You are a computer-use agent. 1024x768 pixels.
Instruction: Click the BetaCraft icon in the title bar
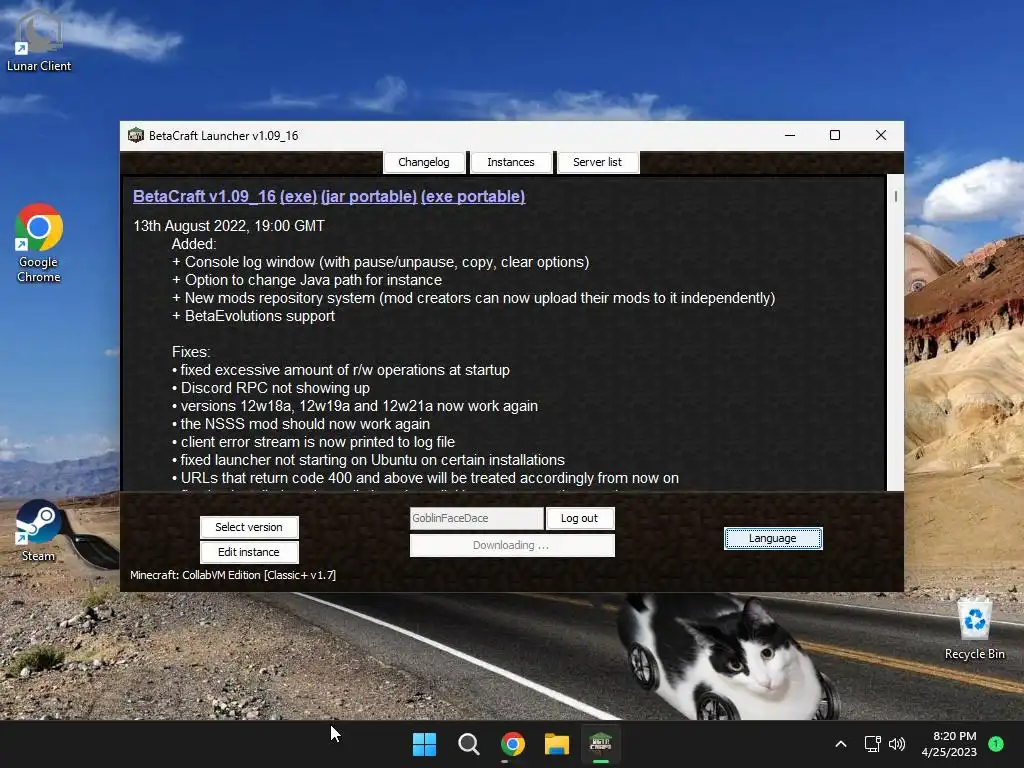pyautogui.click(x=136, y=135)
